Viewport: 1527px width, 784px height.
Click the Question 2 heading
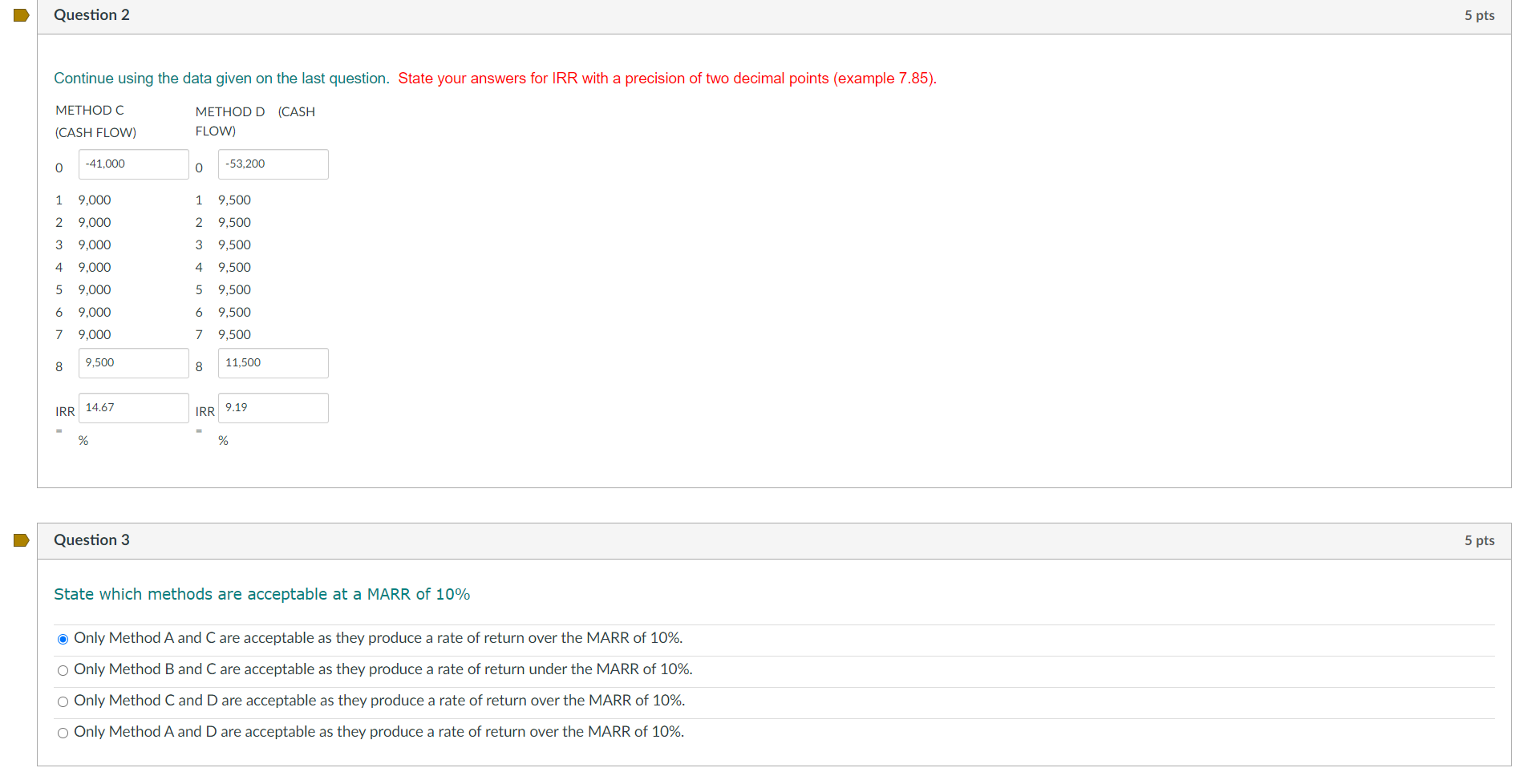[x=91, y=15]
